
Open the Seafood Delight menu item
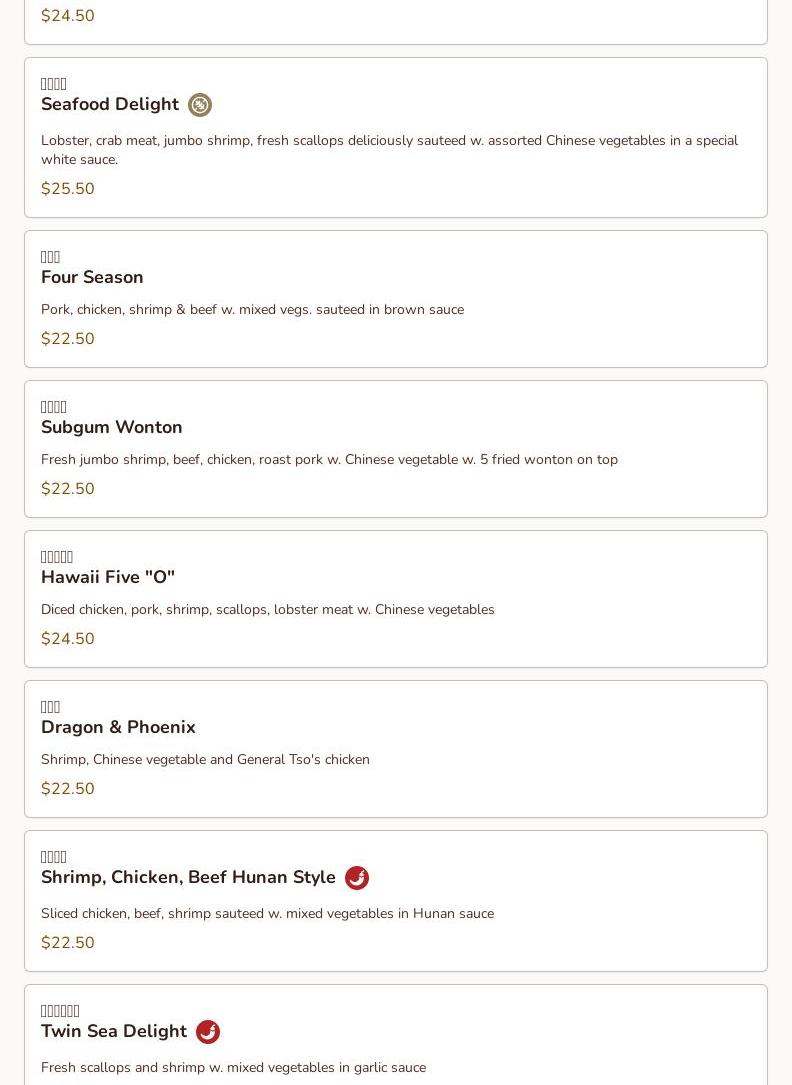[x=110, y=104]
